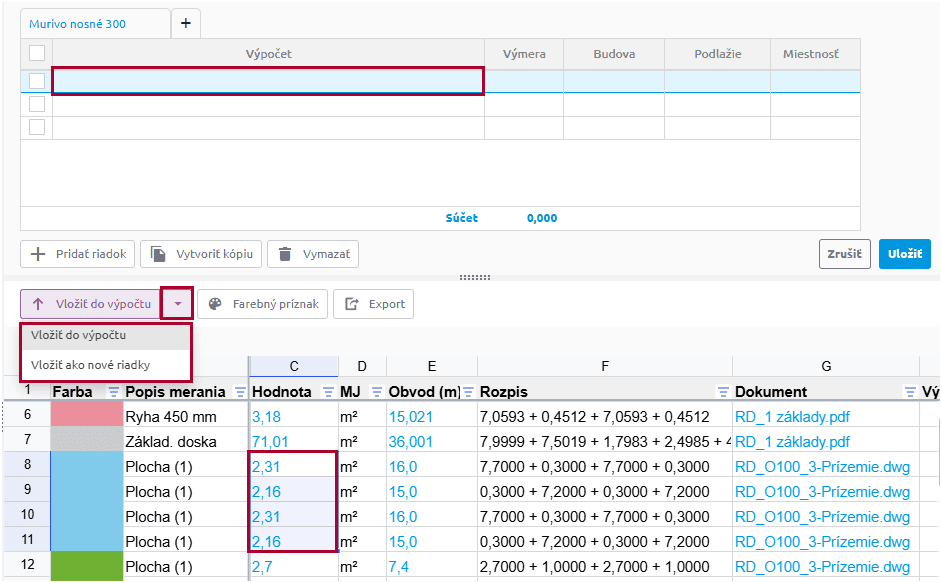Expand the Vložiť do výpočtu dropdown arrow
This screenshot has height=583, width=942.
tap(177, 304)
